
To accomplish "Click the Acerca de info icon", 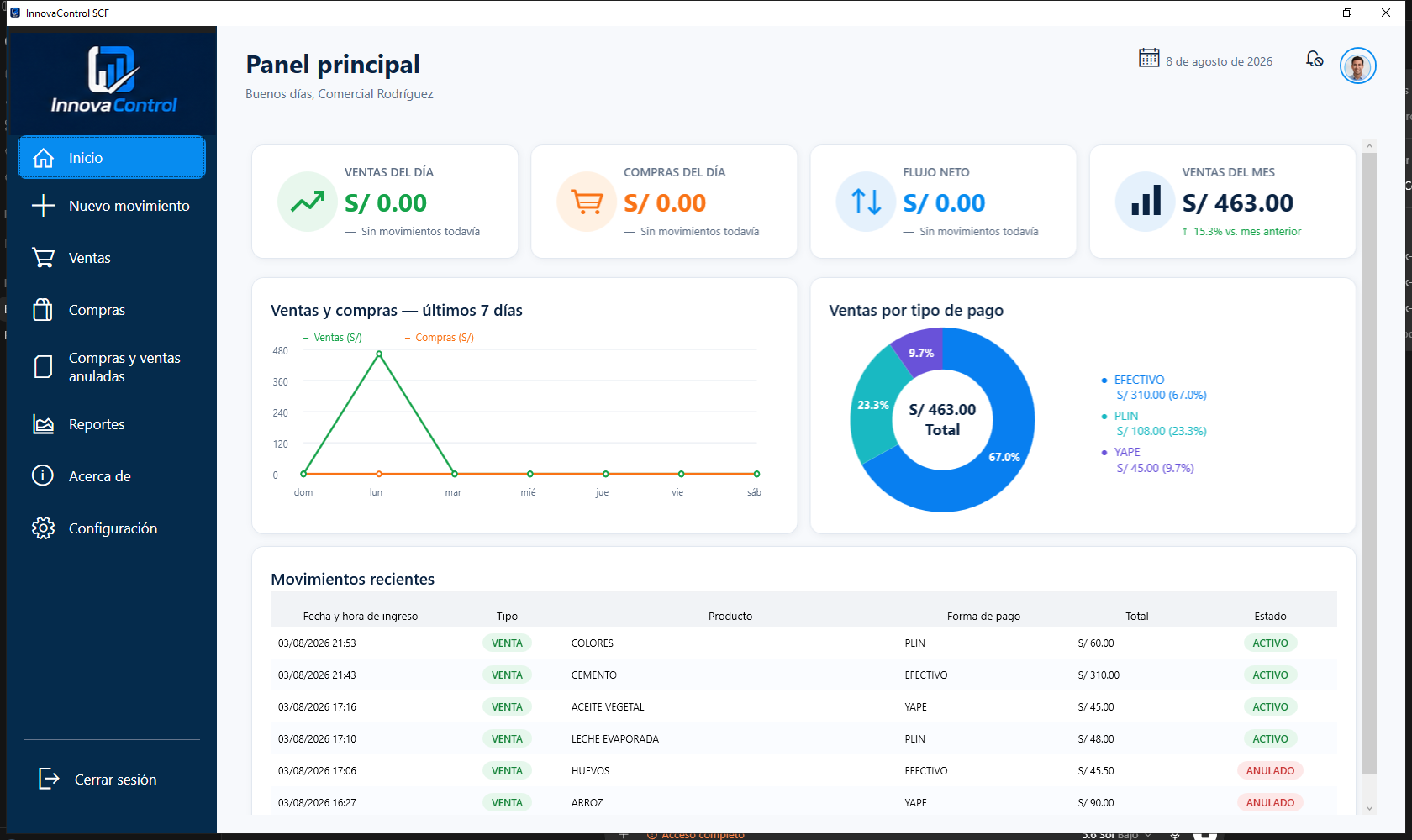I will pyautogui.click(x=43, y=476).
